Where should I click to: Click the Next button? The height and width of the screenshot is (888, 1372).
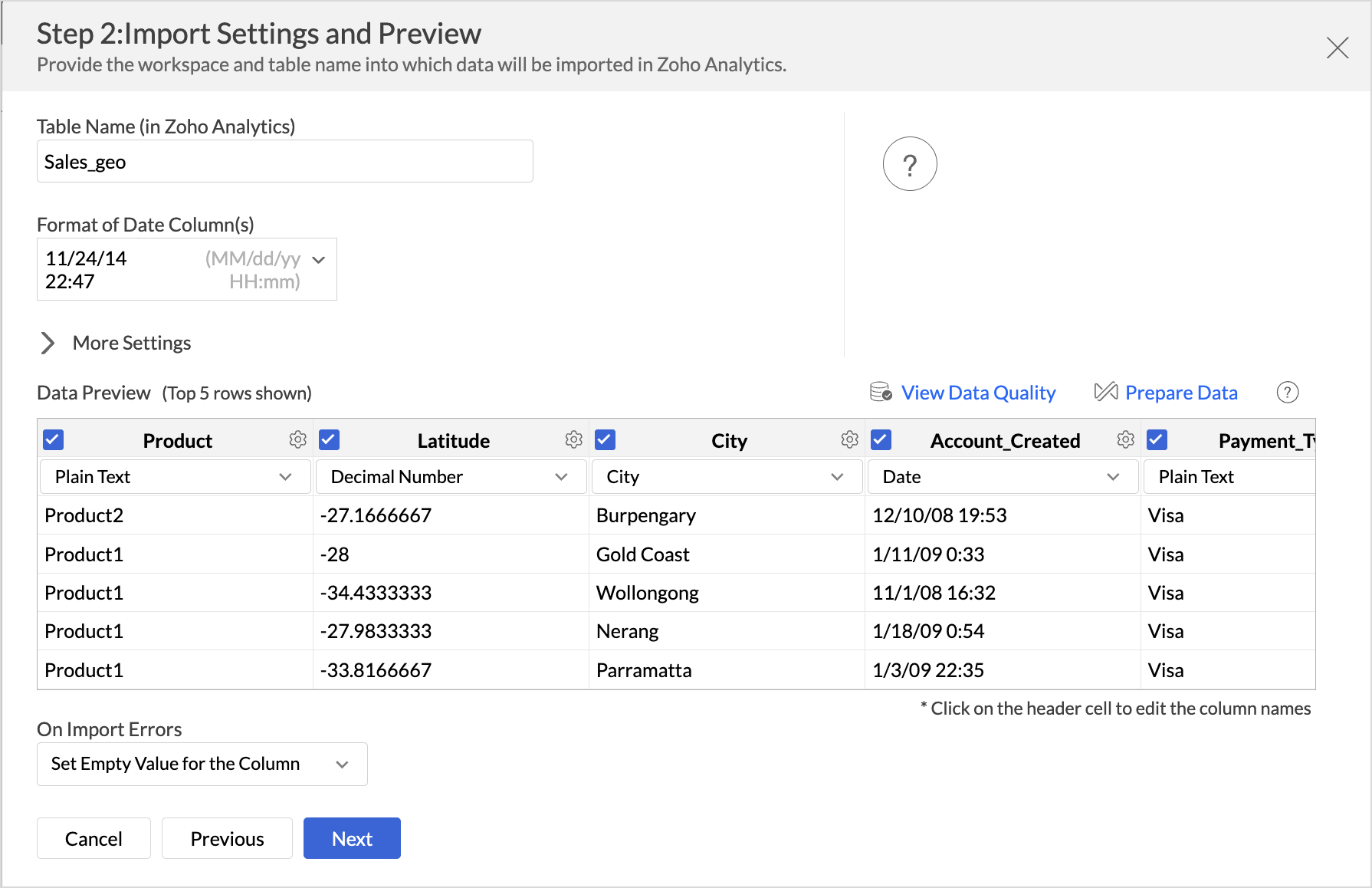coord(352,838)
